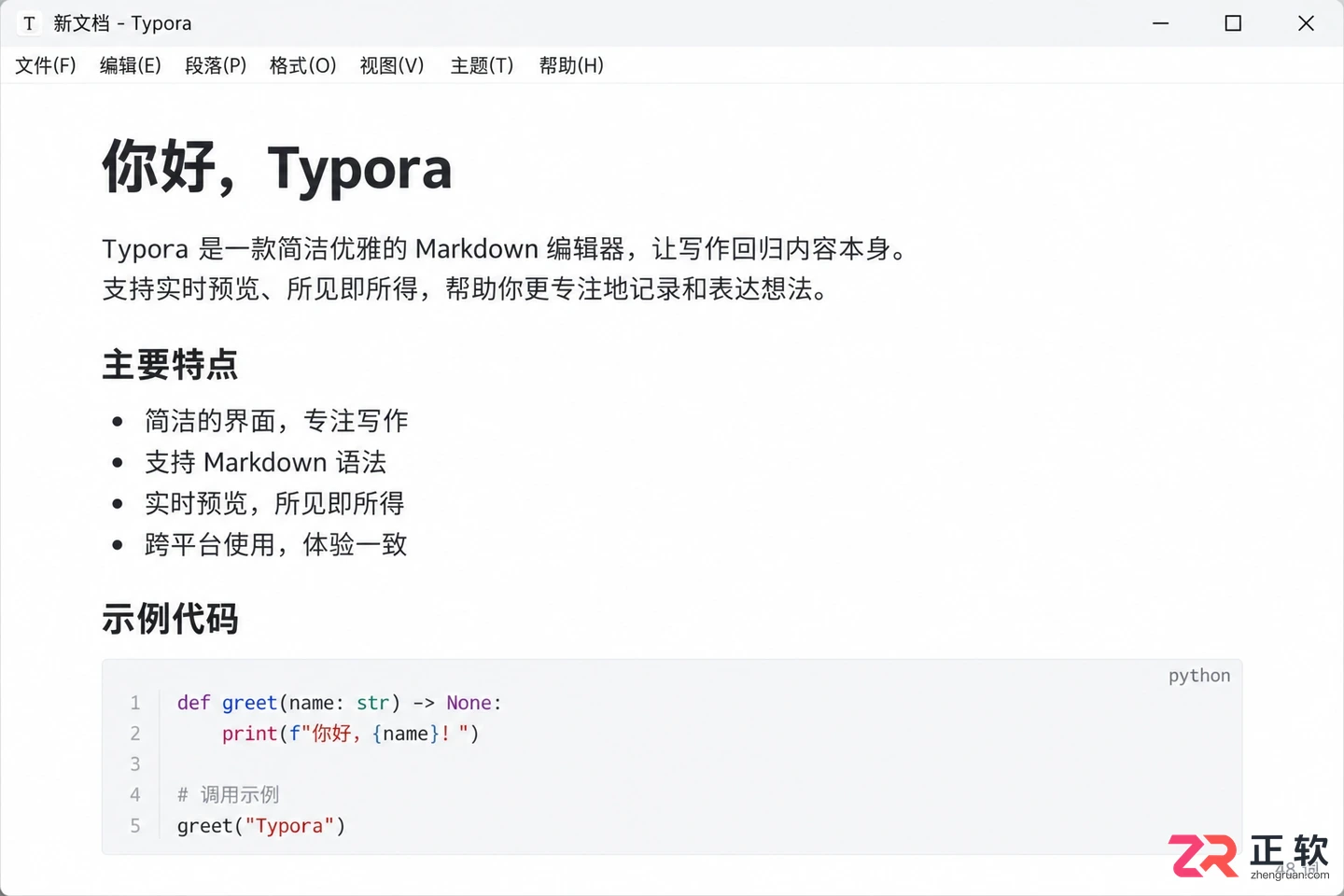
Task: Click the paragraph starting with Typora 是一款简洁优雅的
Action: click(x=504, y=249)
